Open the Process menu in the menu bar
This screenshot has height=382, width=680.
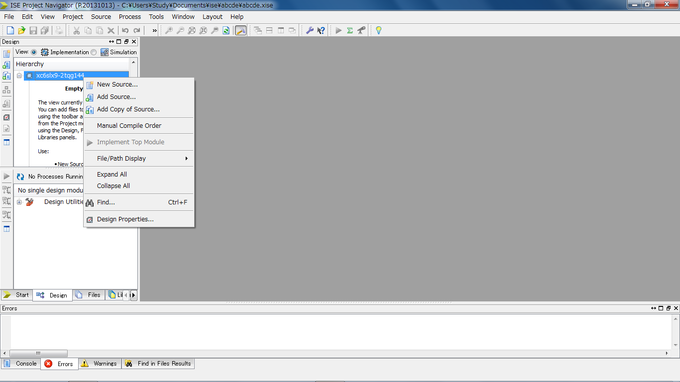(130, 16)
